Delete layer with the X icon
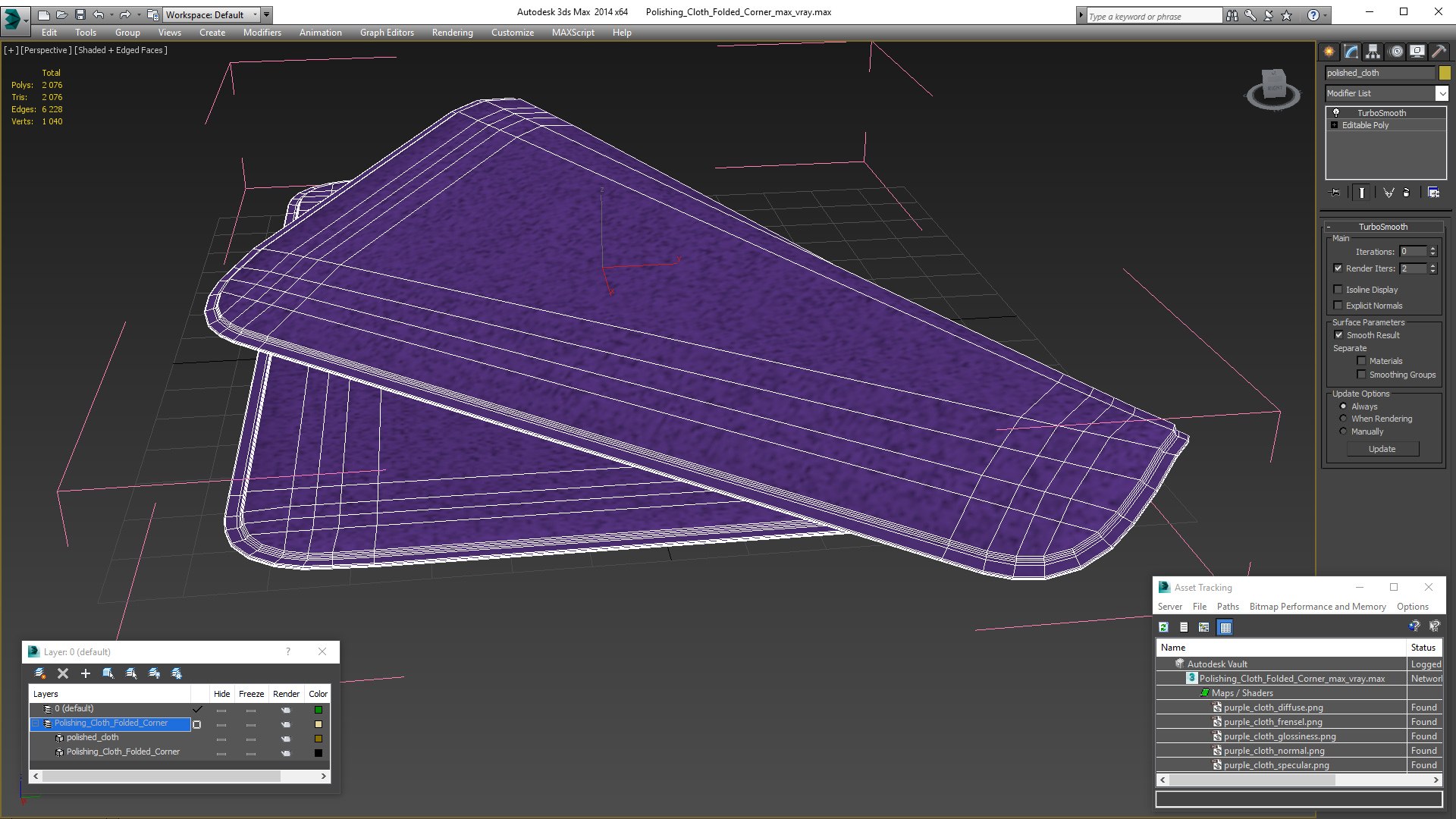Viewport: 1456px width, 819px height. tap(63, 673)
